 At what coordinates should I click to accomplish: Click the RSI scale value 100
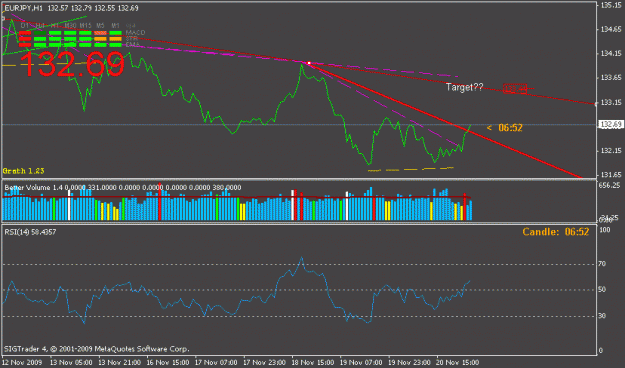coord(605,230)
